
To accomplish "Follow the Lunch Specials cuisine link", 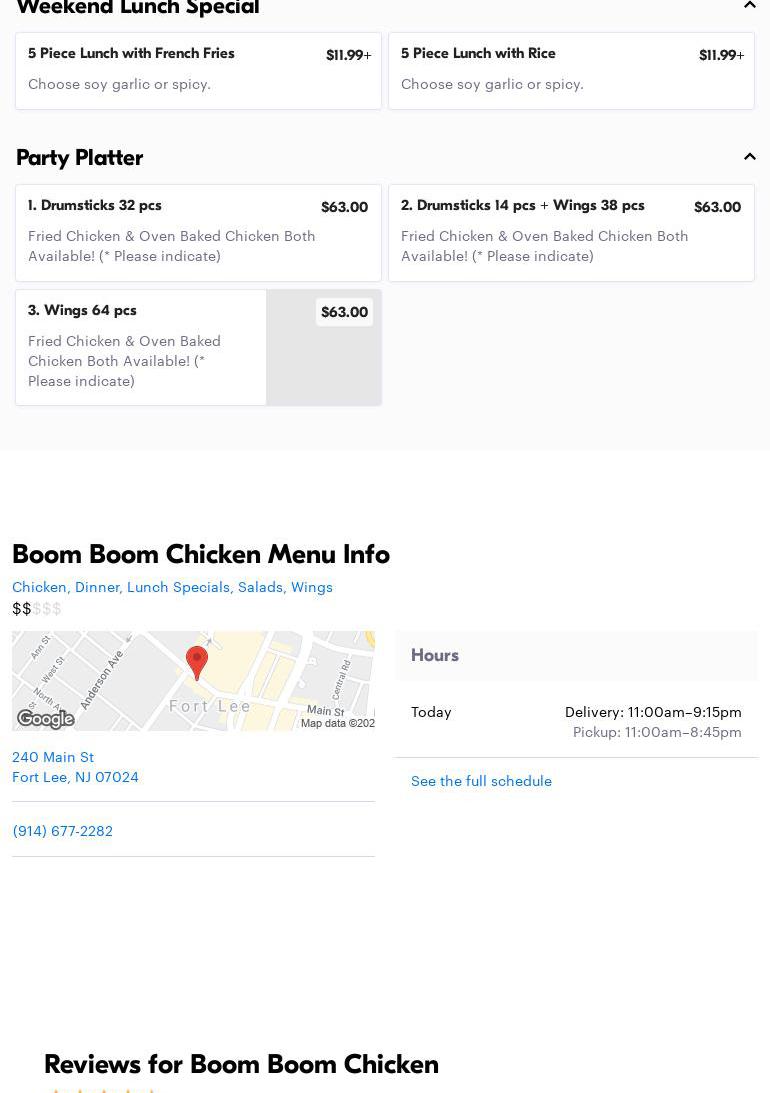I will pyautogui.click(x=179, y=587).
